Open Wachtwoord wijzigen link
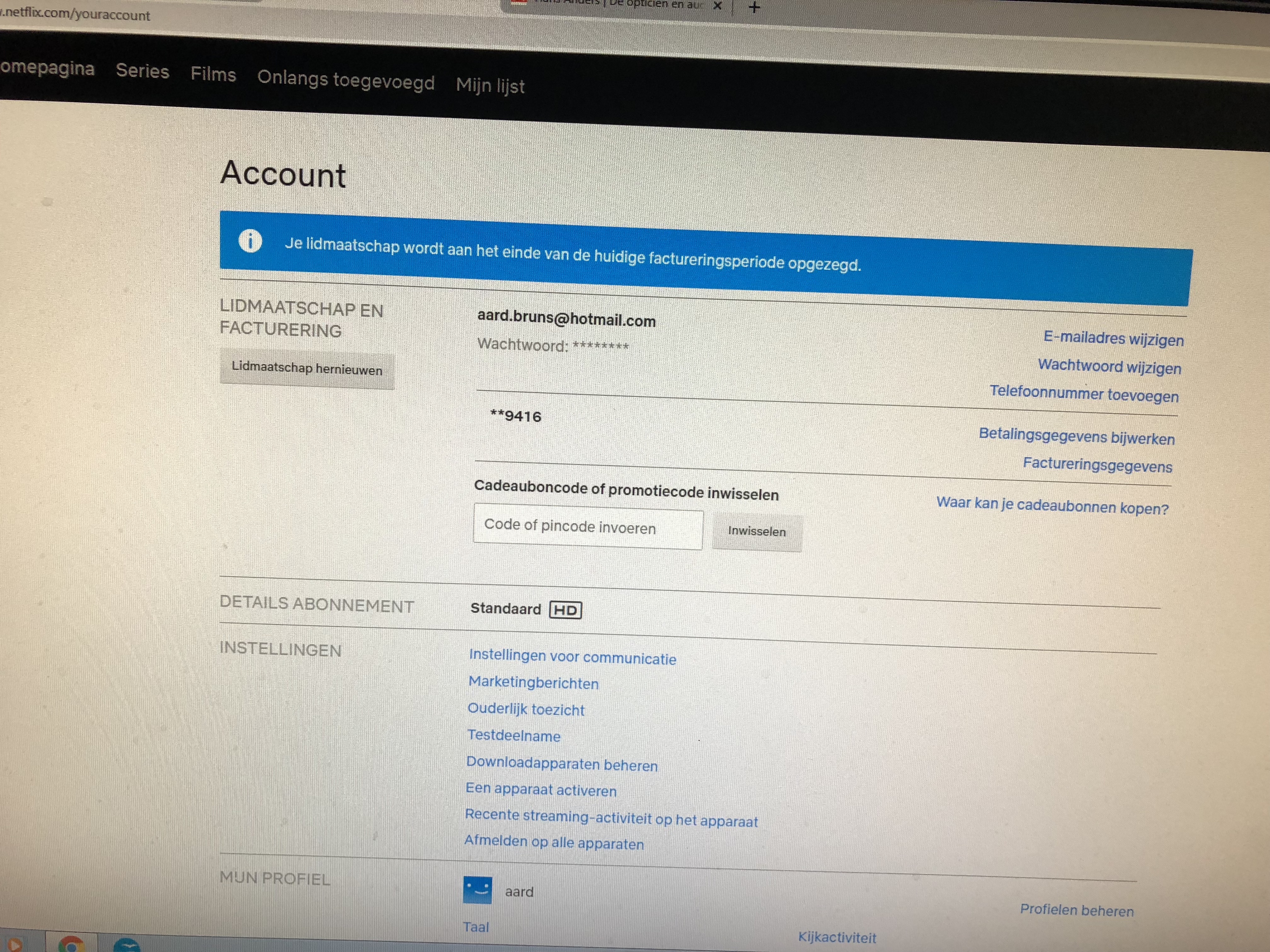 [1109, 366]
